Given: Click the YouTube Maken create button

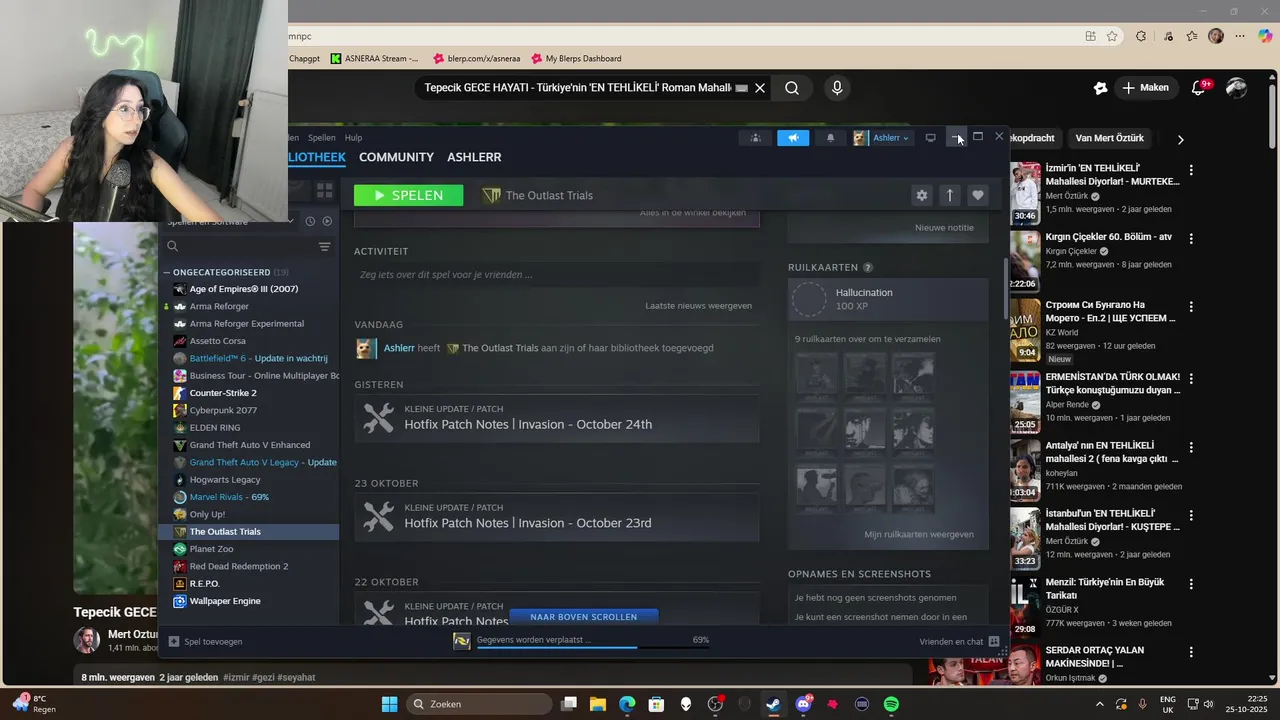Looking at the screenshot, I should [1145, 88].
